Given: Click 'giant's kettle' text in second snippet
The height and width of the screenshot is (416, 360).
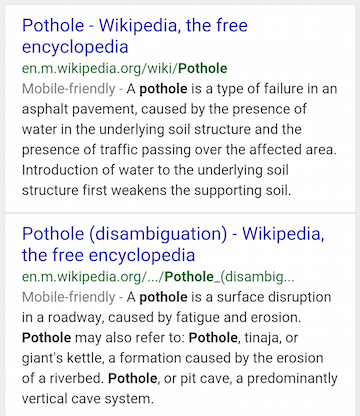Looking at the screenshot, I should coord(63,358).
